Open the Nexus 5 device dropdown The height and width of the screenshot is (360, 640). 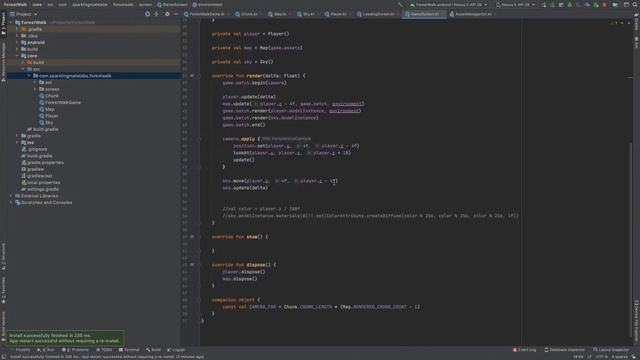(515, 4)
